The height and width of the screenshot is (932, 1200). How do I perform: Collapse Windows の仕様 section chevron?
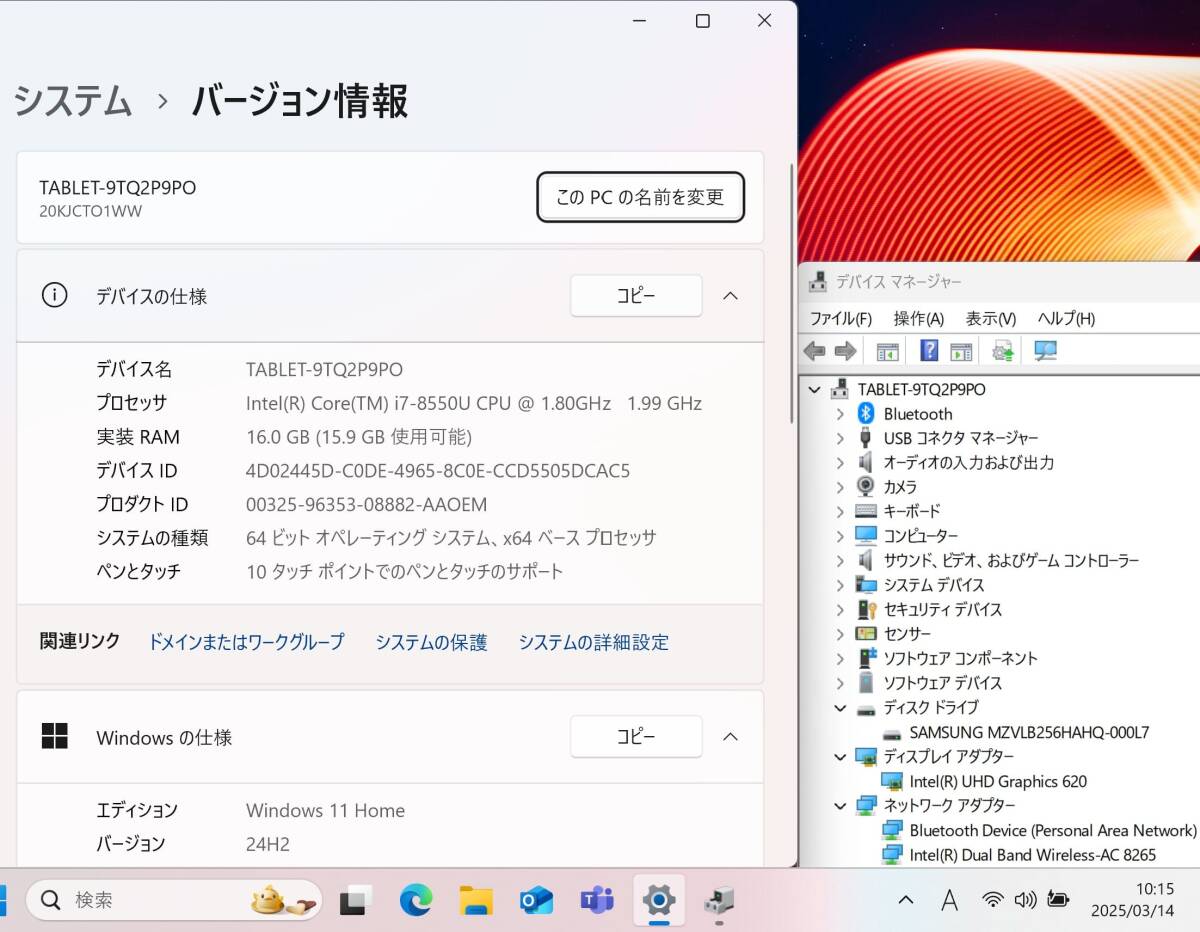[730, 737]
